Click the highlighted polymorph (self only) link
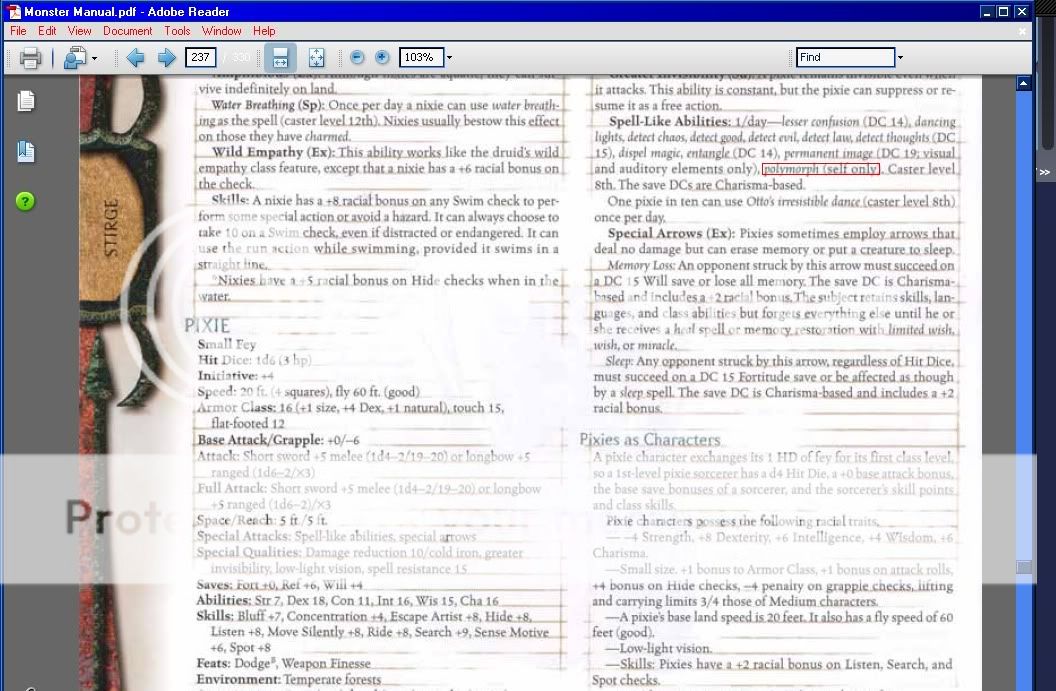Screen dimensions: 1056x691 pos(820,169)
